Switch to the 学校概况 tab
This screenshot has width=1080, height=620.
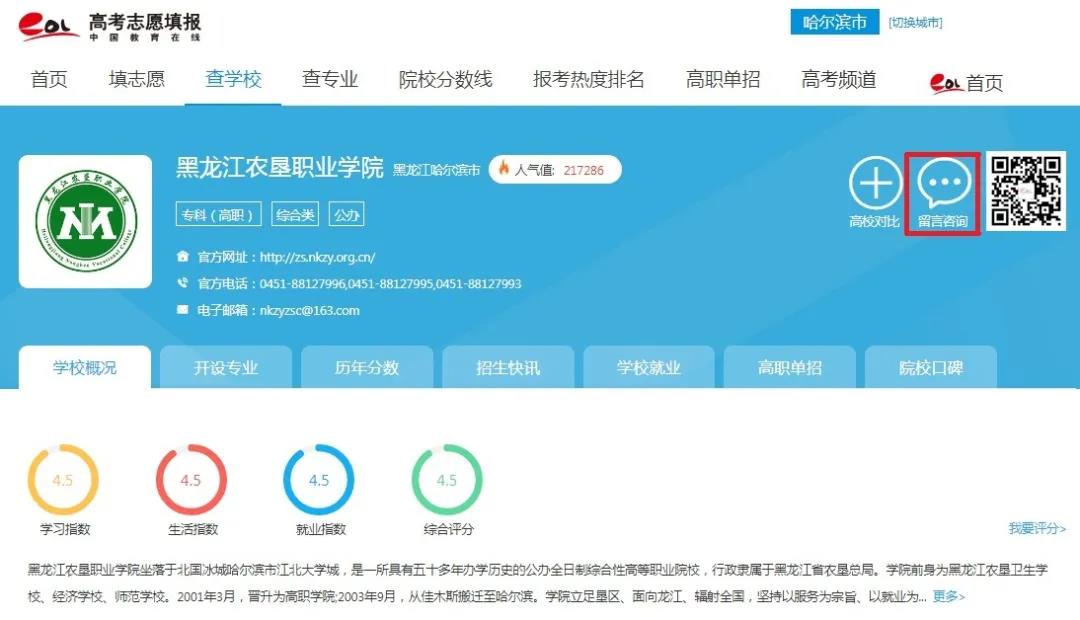pos(85,367)
